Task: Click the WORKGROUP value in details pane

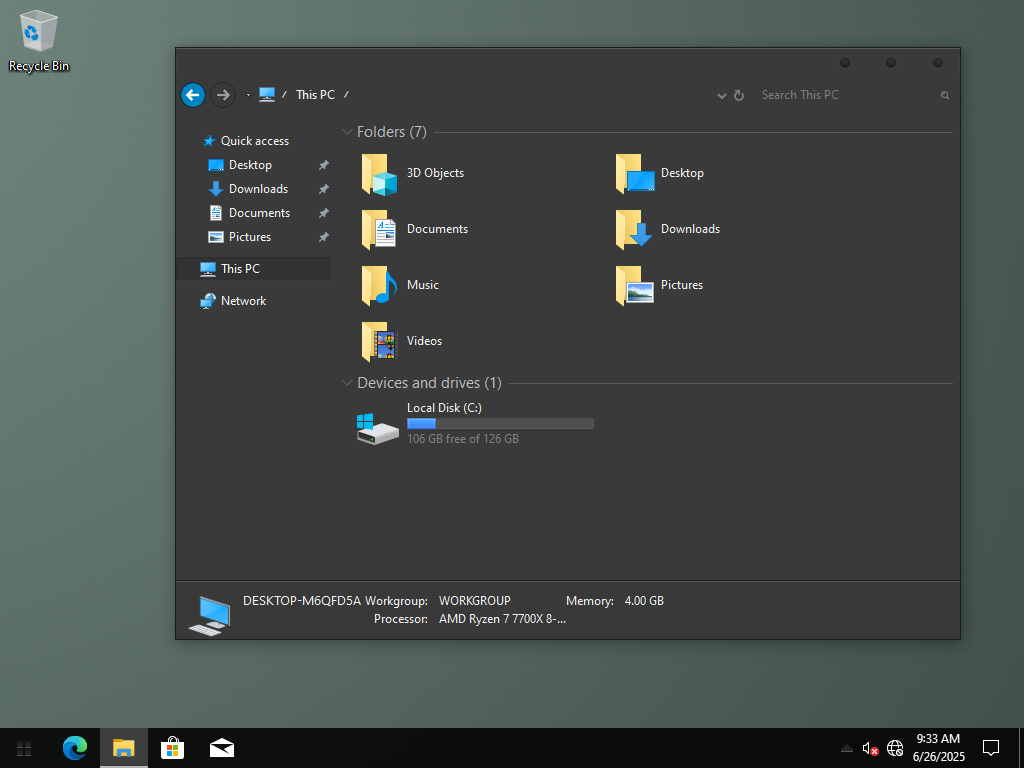Action: tap(475, 601)
